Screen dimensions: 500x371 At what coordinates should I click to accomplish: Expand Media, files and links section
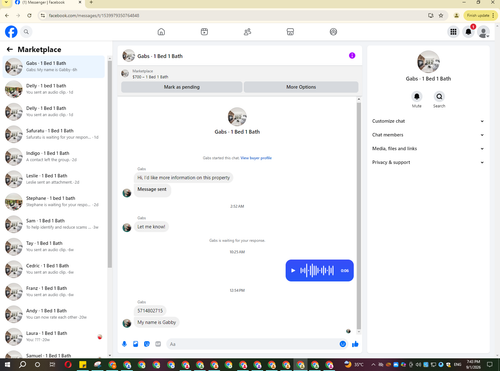[x=428, y=148]
